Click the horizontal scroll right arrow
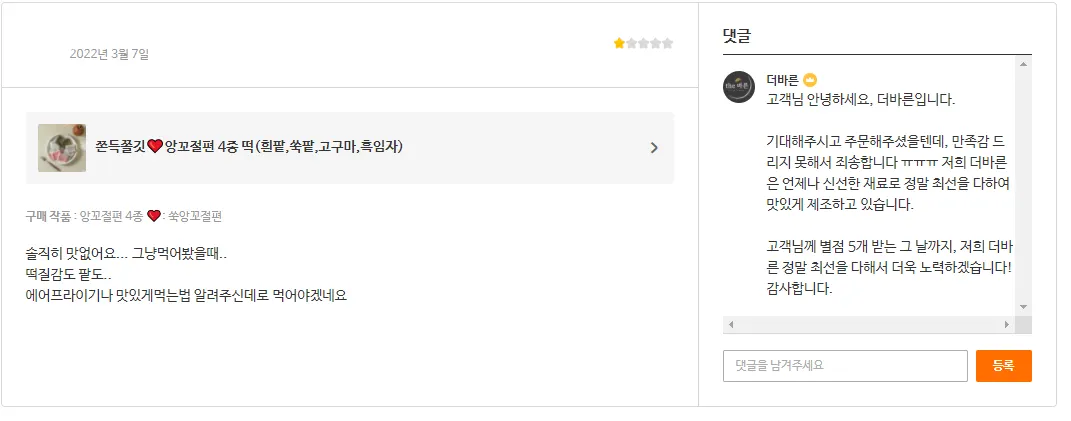Screen dimensions: 1071x421 click(1006, 325)
